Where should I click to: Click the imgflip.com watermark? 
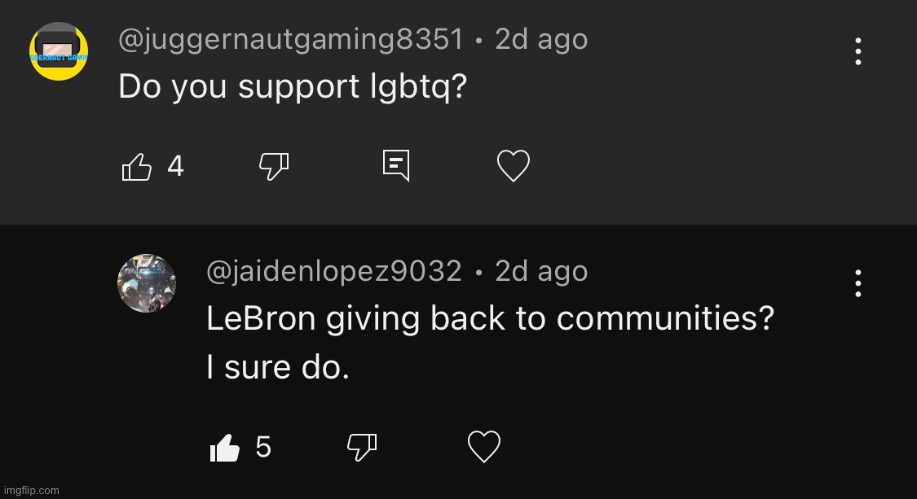click(x=32, y=490)
